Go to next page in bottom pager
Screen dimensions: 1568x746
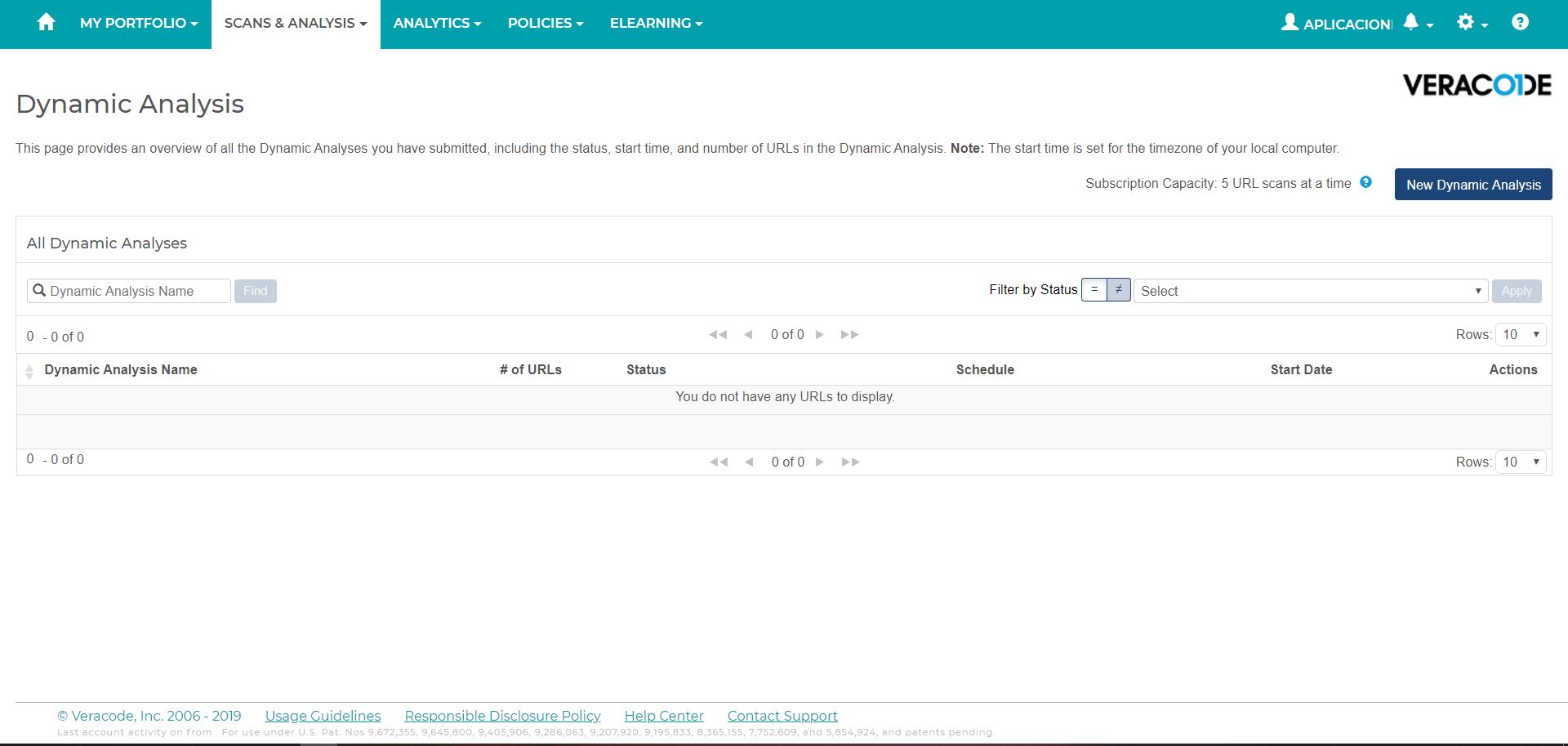[x=820, y=462]
